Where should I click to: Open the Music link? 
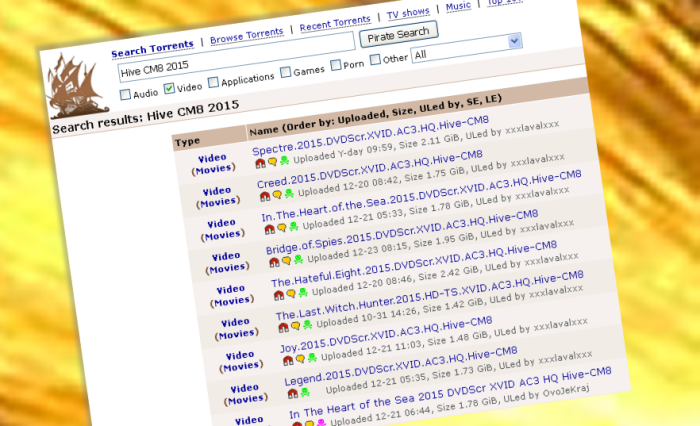(458, 6)
